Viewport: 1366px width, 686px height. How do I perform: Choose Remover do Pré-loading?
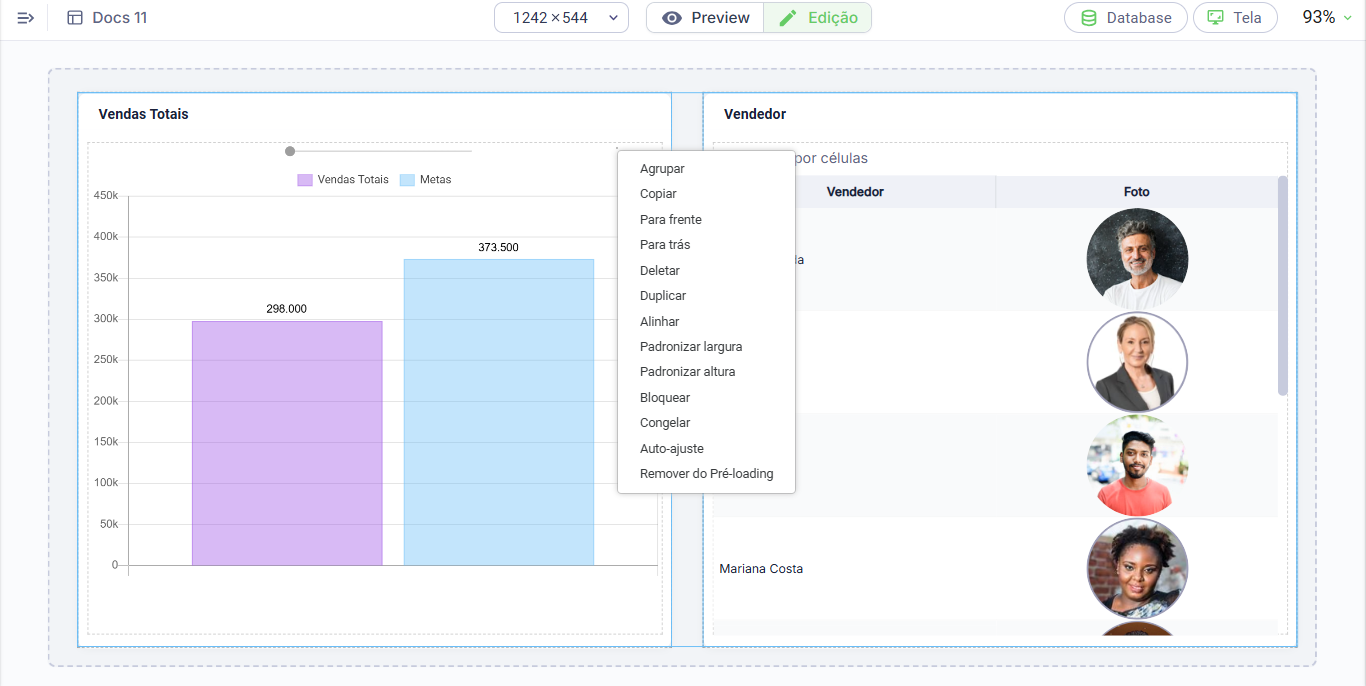point(706,474)
